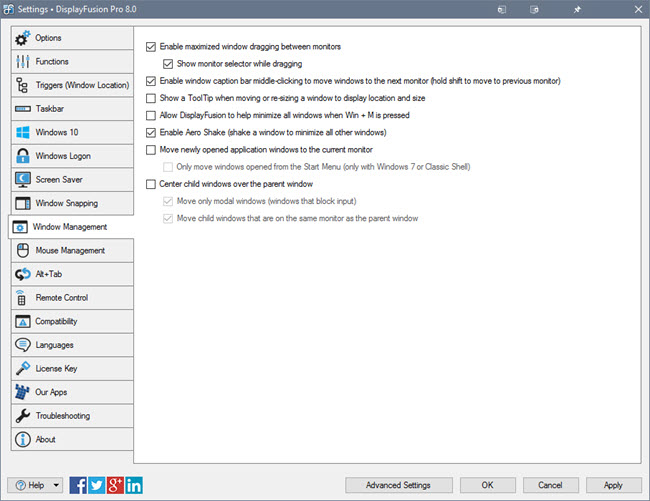
Task: Click the Alt+Tab arrows icon
Action: [23, 274]
